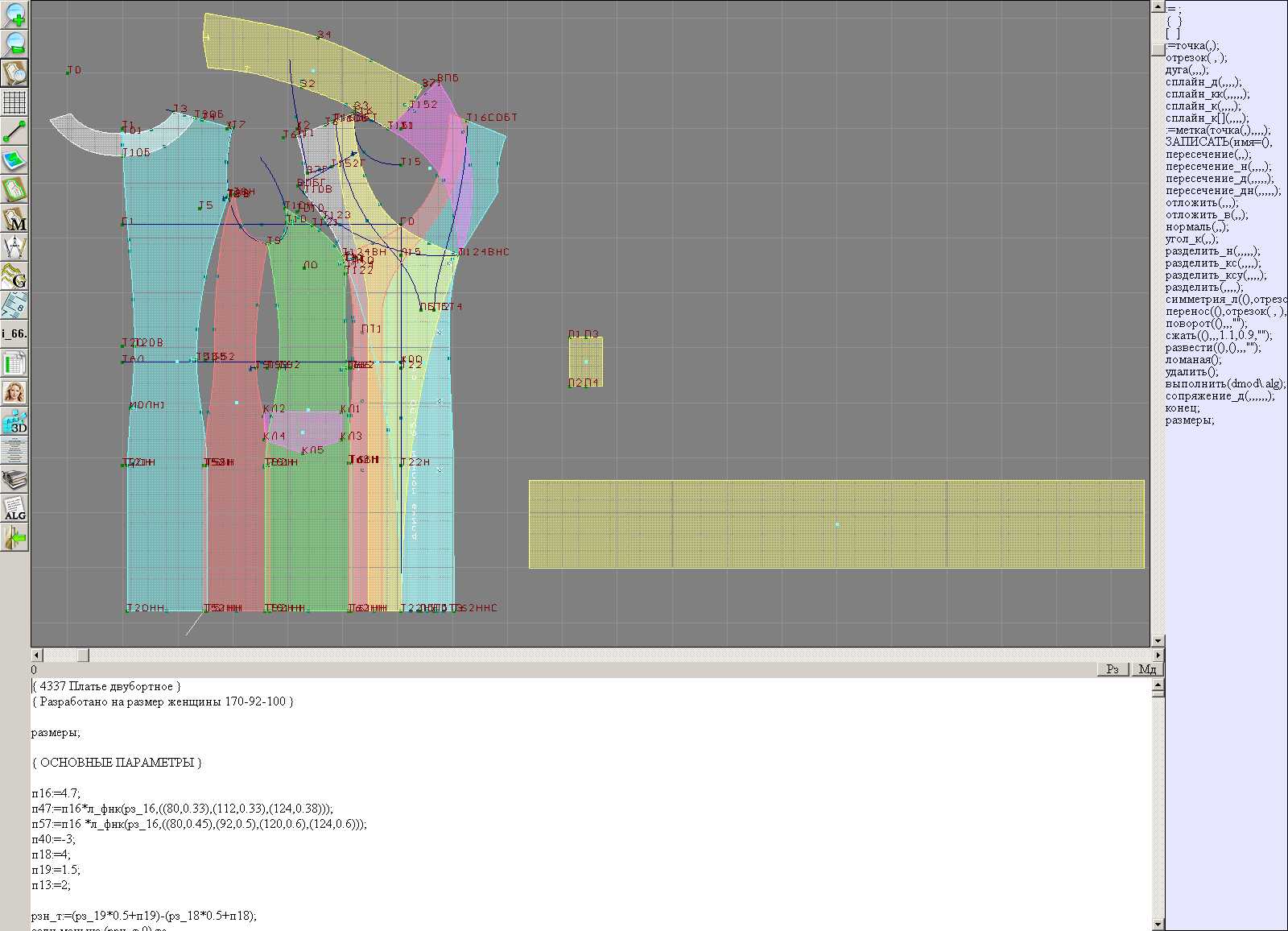The width and height of the screenshot is (1288, 931).
Task: Click the woman portrait icon
Action: coord(14,392)
